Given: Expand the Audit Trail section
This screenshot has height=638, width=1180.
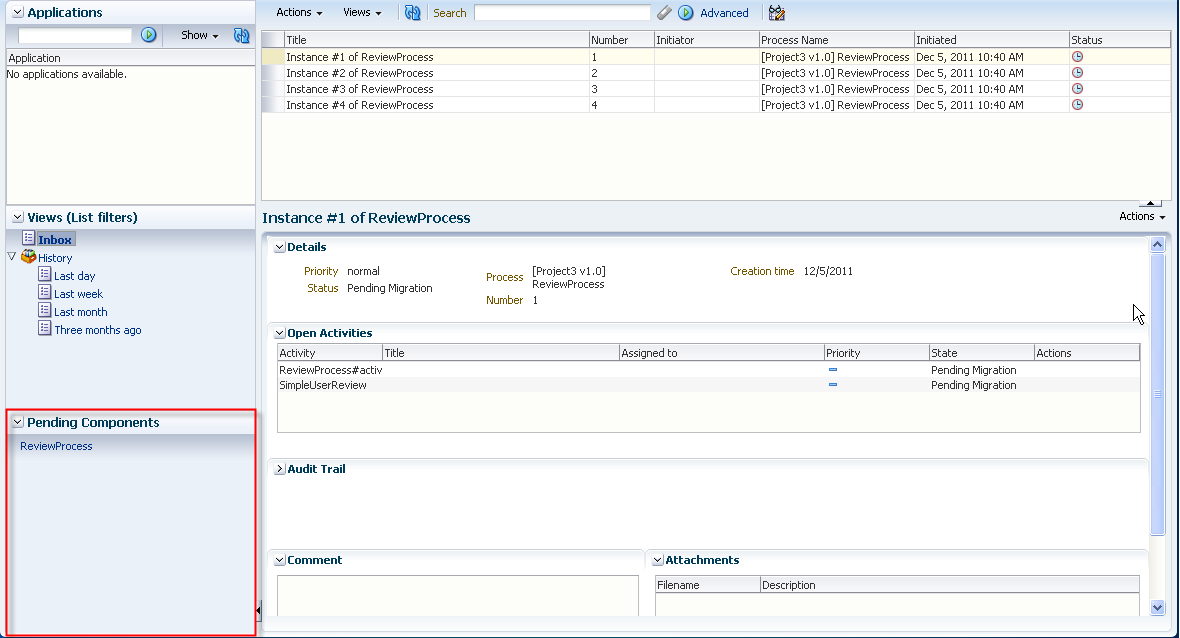Looking at the screenshot, I should pos(279,469).
